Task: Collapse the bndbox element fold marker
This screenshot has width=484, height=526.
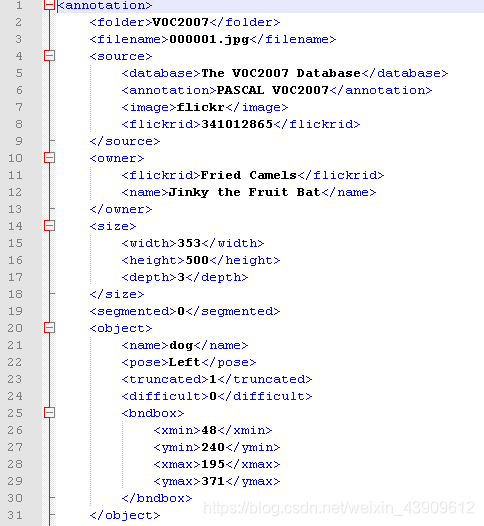Action: [49, 413]
